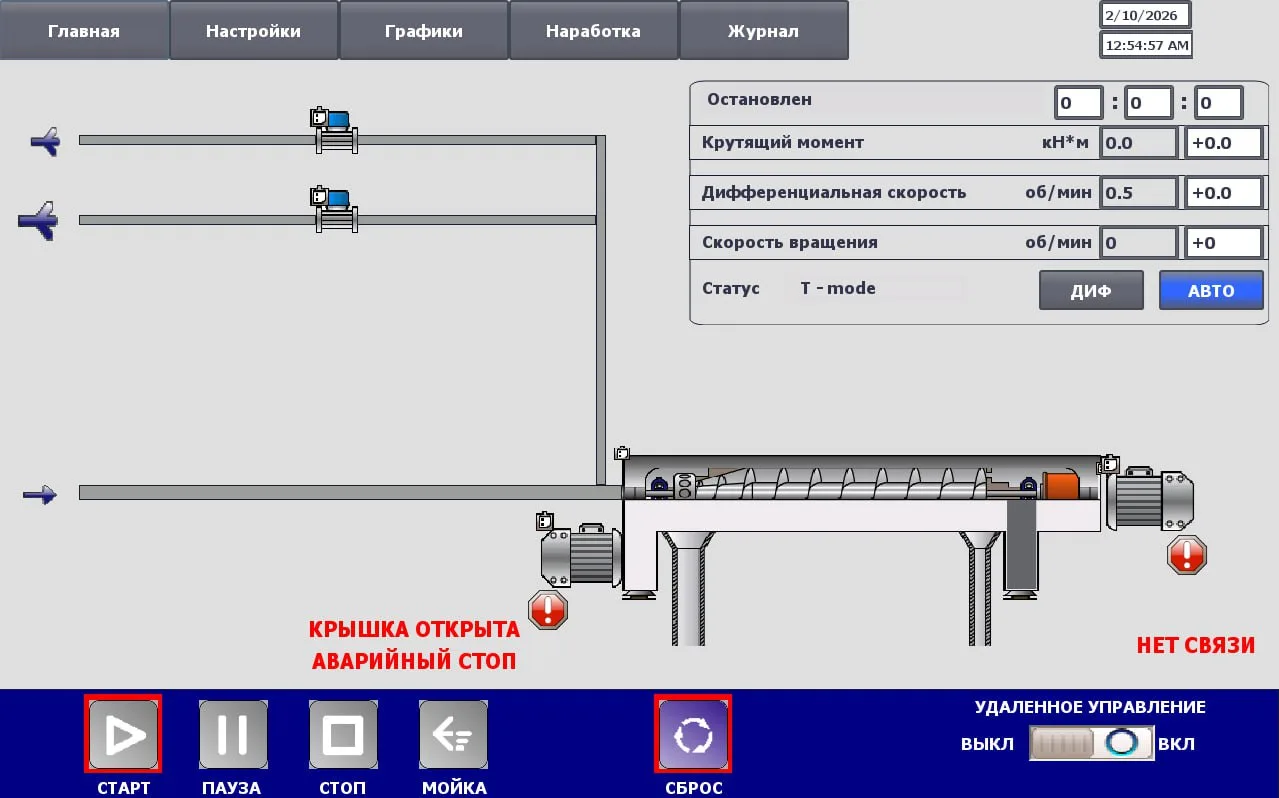The height and width of the screenshot is (798, 1279).
Task: Click the seconds timer field
Action: point(1219,102)
